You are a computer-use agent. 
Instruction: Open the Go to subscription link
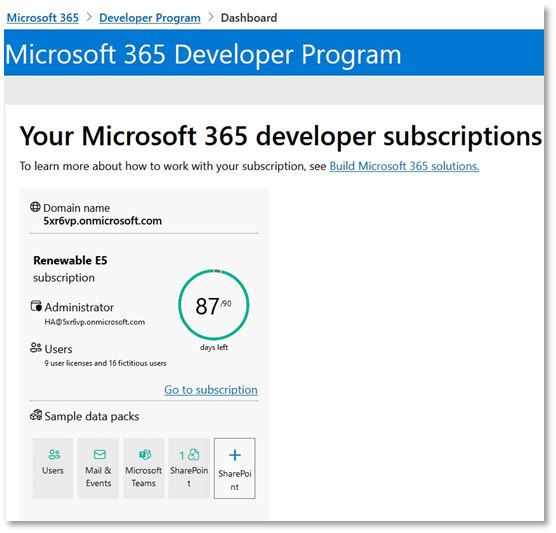pyautogui.click(x=211, y=390)
